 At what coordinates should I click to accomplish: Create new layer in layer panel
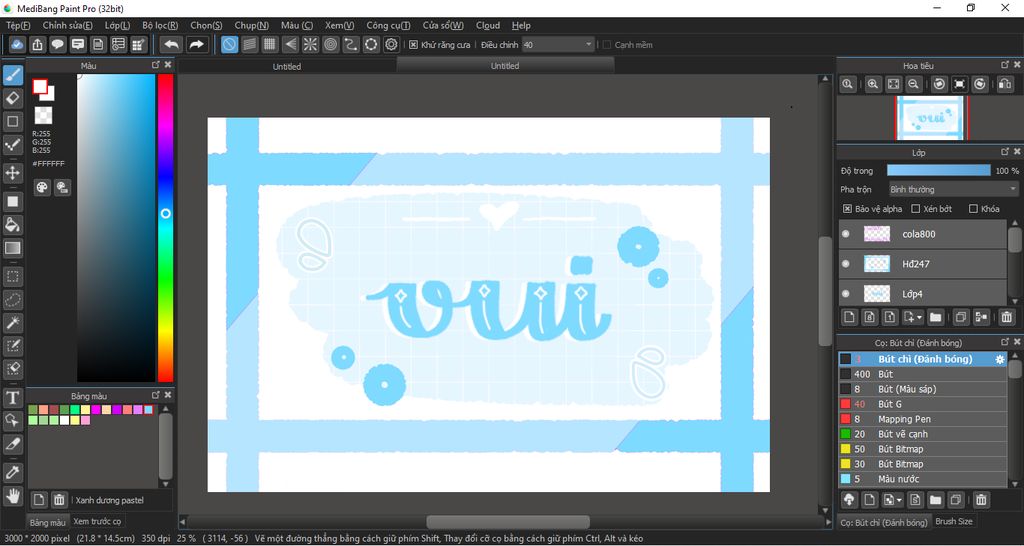(x=849, y=317)
